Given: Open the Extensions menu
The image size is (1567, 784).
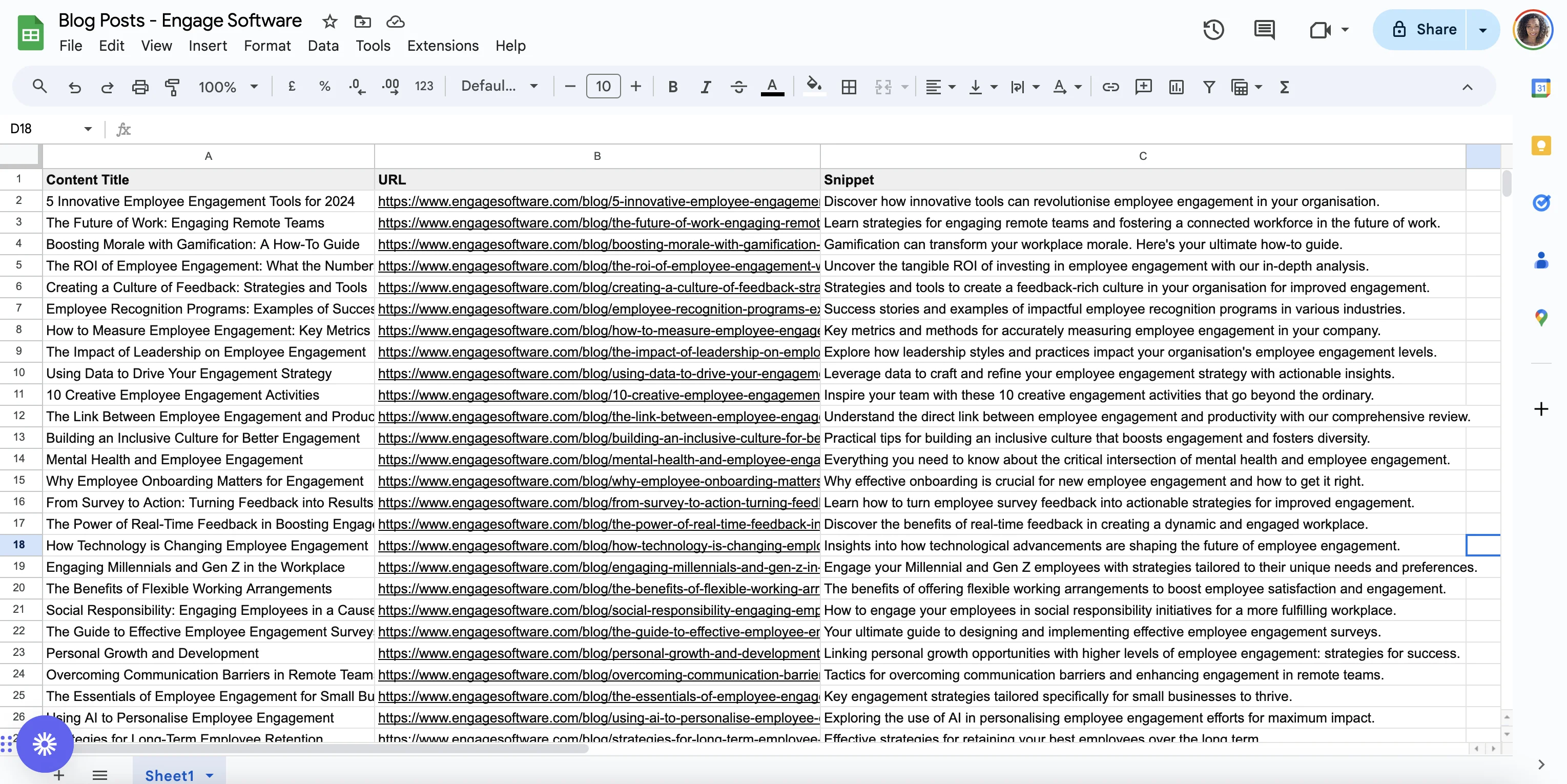Looking at the screenshot, I should [x=442, y=46].
